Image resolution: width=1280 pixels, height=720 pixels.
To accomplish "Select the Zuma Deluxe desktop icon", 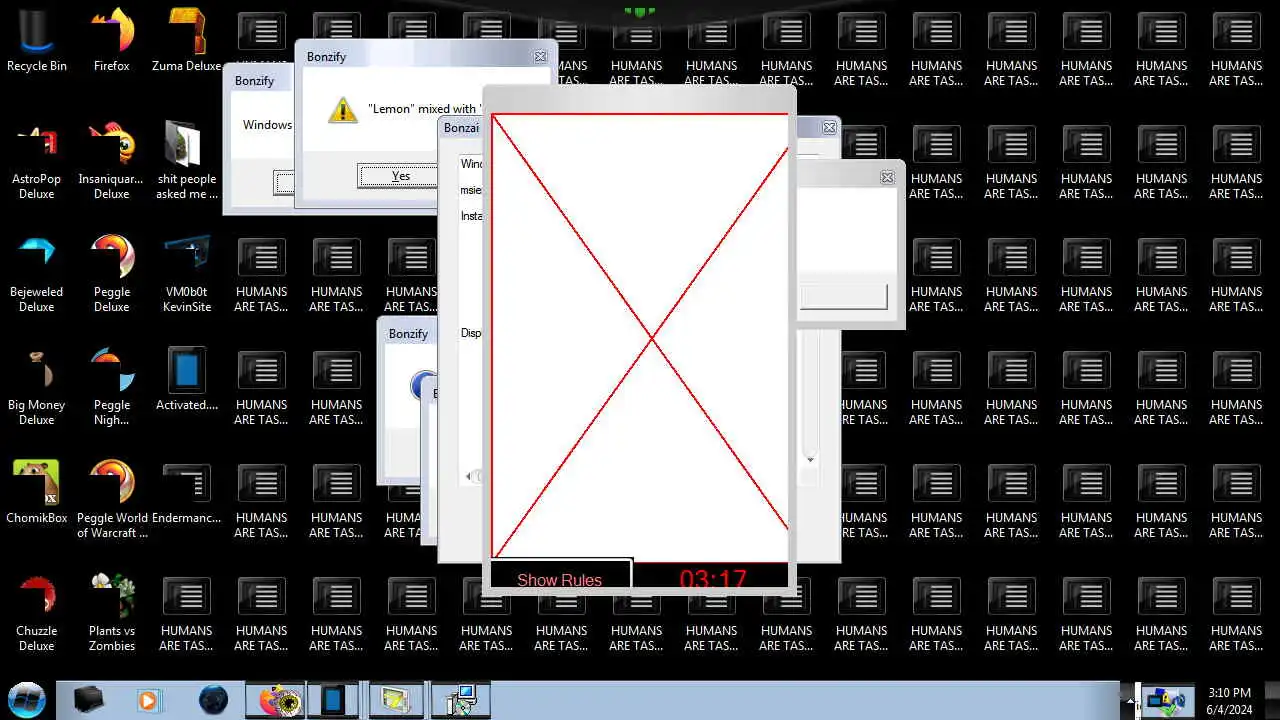I will click(x=187, y=40).
